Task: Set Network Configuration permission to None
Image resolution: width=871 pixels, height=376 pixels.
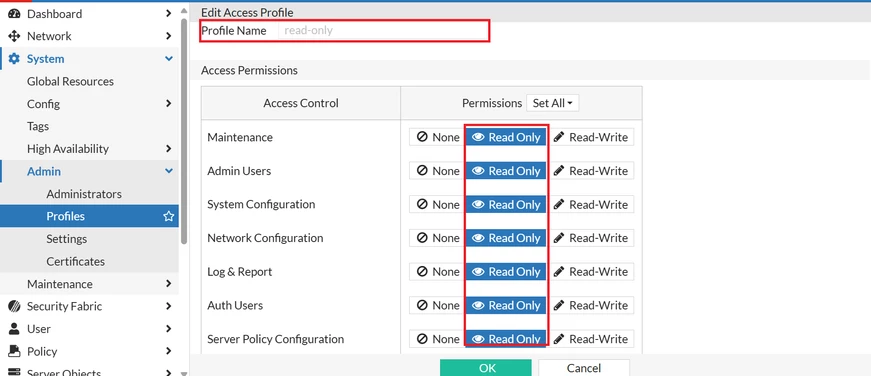Action: 438,238
